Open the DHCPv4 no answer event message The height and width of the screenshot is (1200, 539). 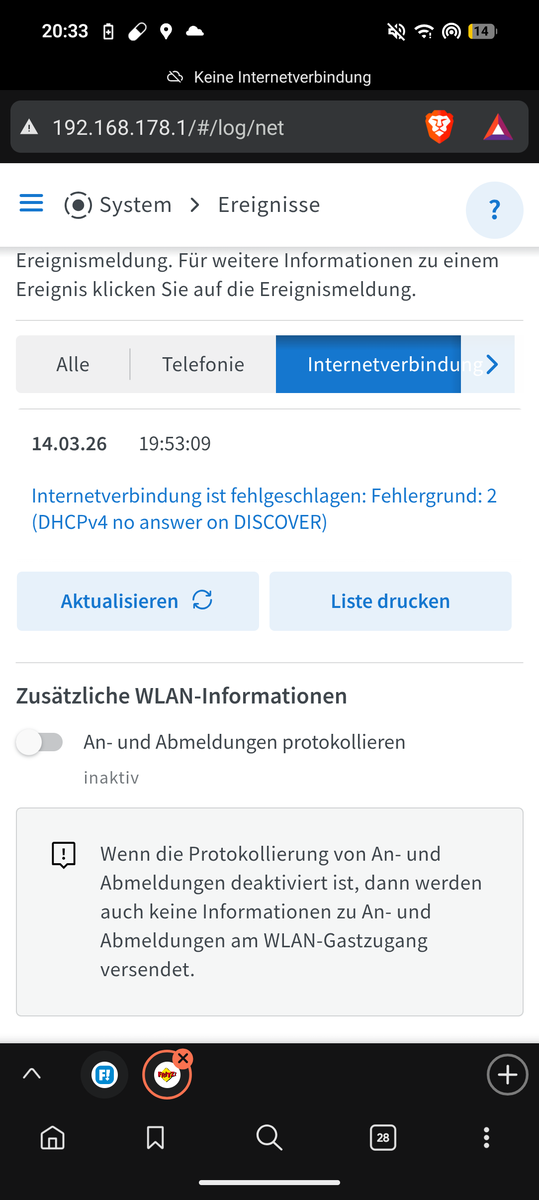(x=264, y=509)
